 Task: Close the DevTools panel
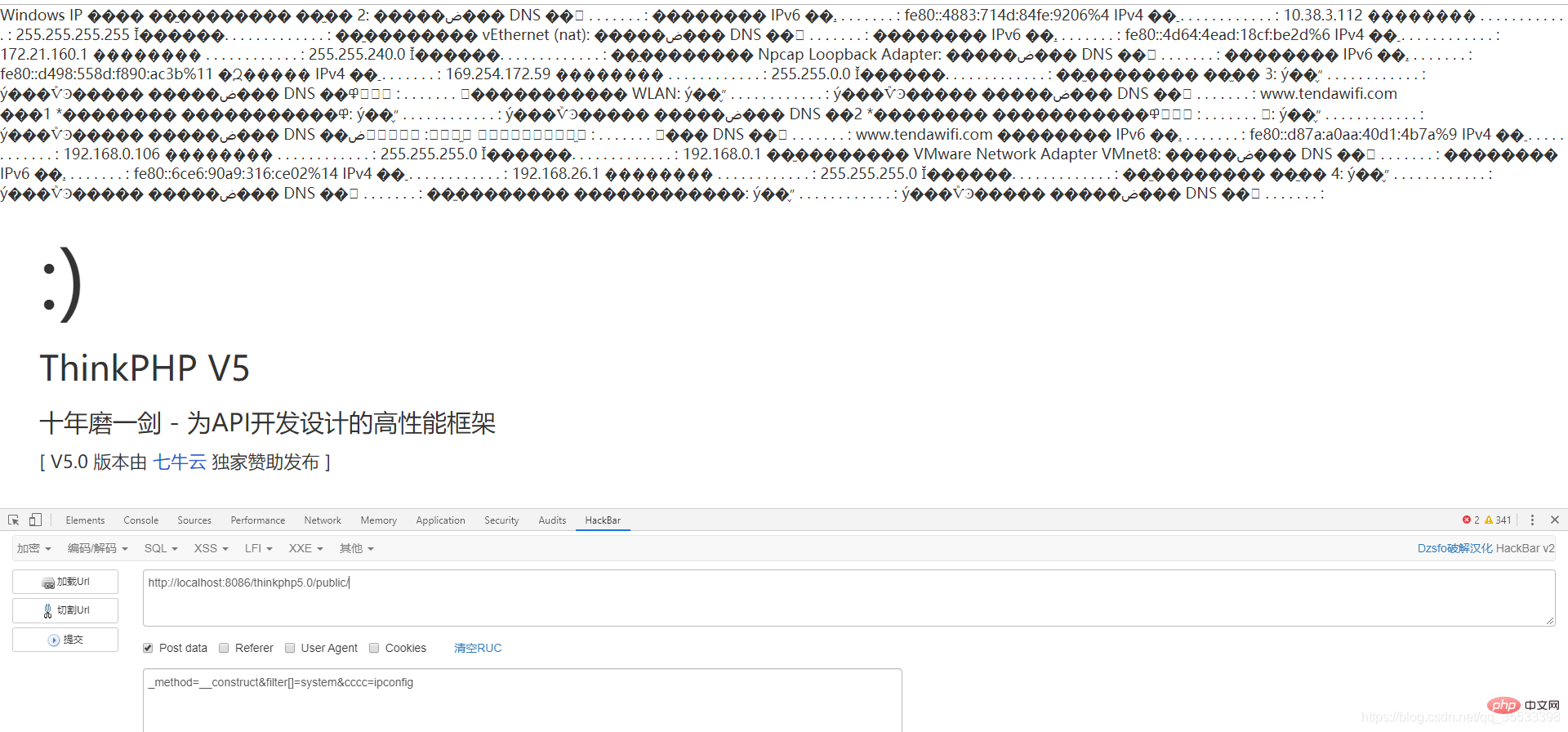tap(1555, 520)
